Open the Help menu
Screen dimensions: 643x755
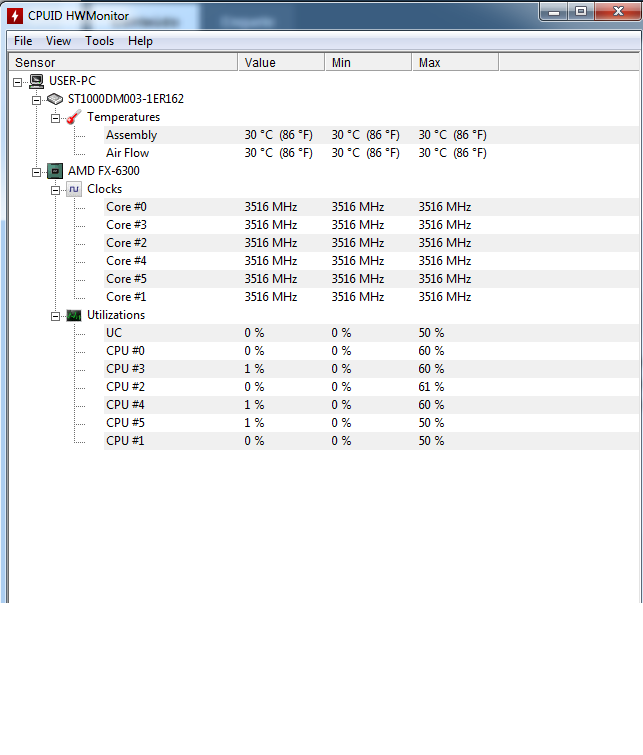point(140,41)
